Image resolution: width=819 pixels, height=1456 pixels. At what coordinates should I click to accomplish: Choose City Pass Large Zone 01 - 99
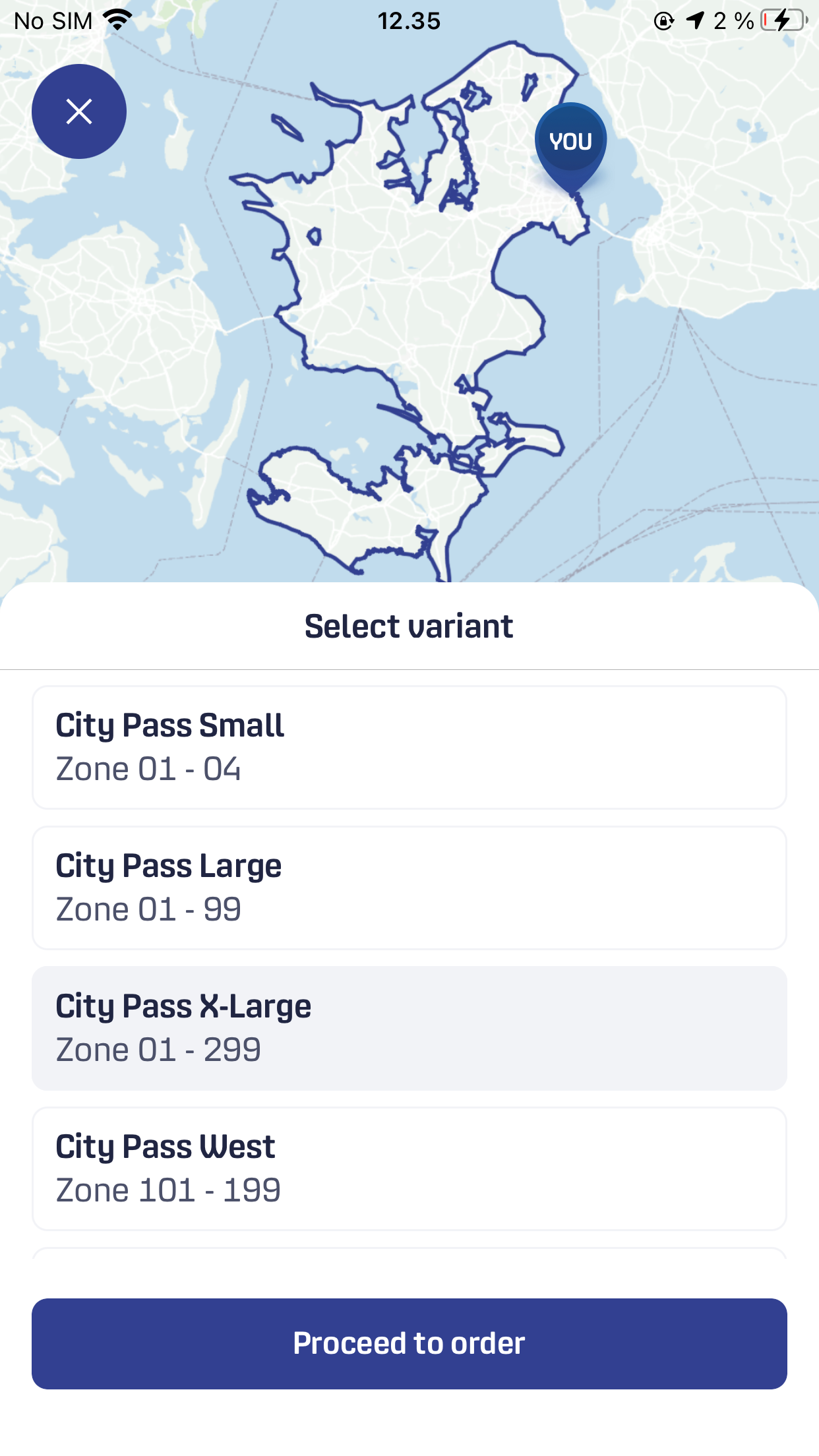pyautogui.click(x=409, y=888)
